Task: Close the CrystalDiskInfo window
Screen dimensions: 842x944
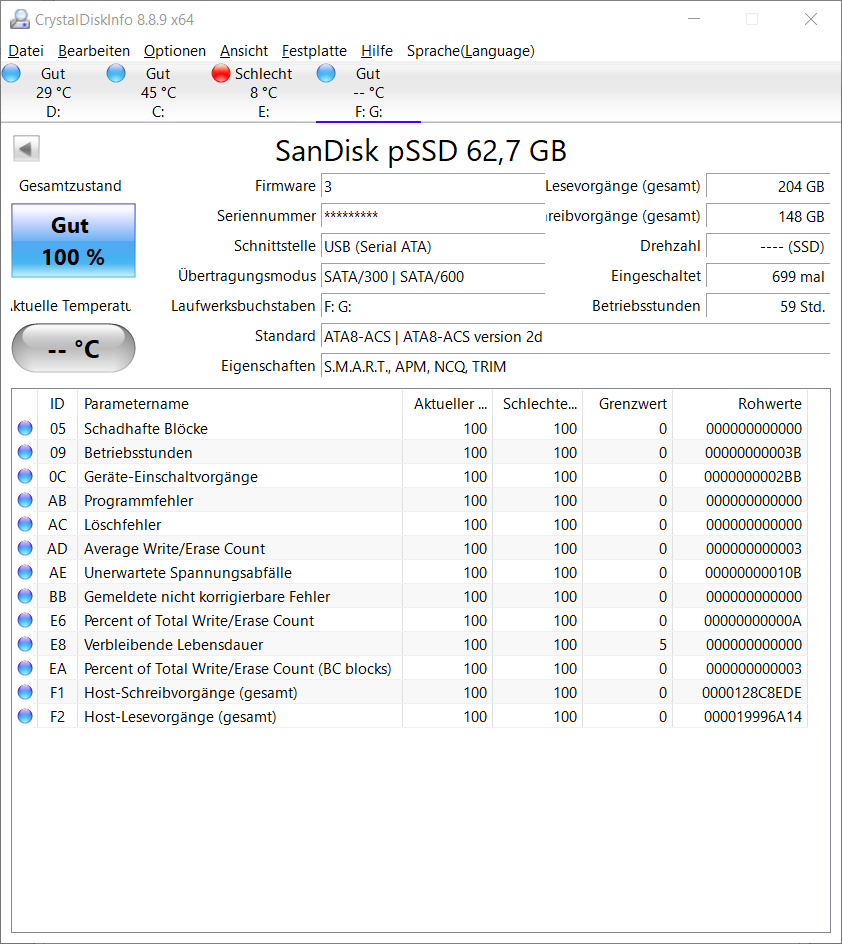Action: (x=811, y=19)
